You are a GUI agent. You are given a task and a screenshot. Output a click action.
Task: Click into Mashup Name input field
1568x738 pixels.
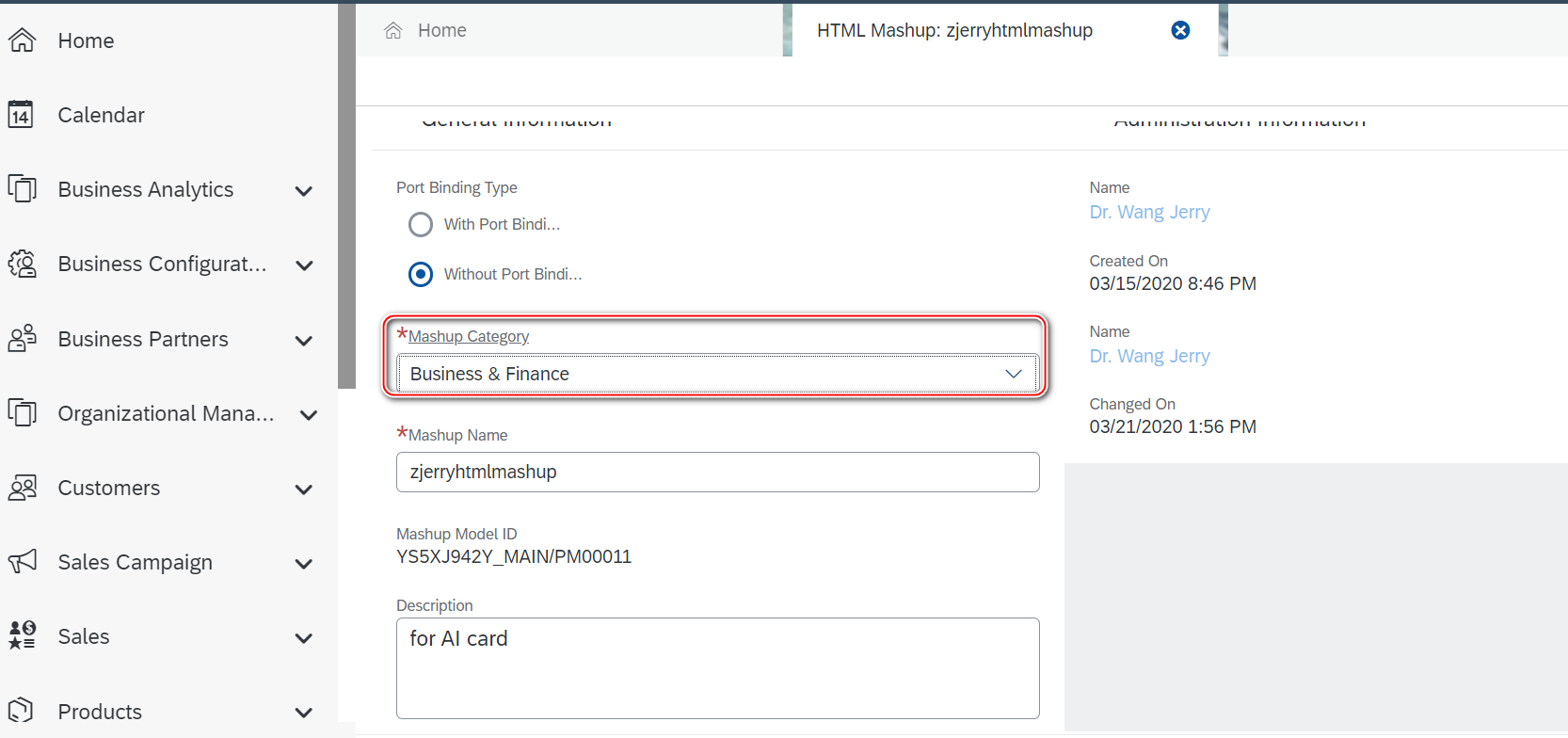(x=717, y=472)
